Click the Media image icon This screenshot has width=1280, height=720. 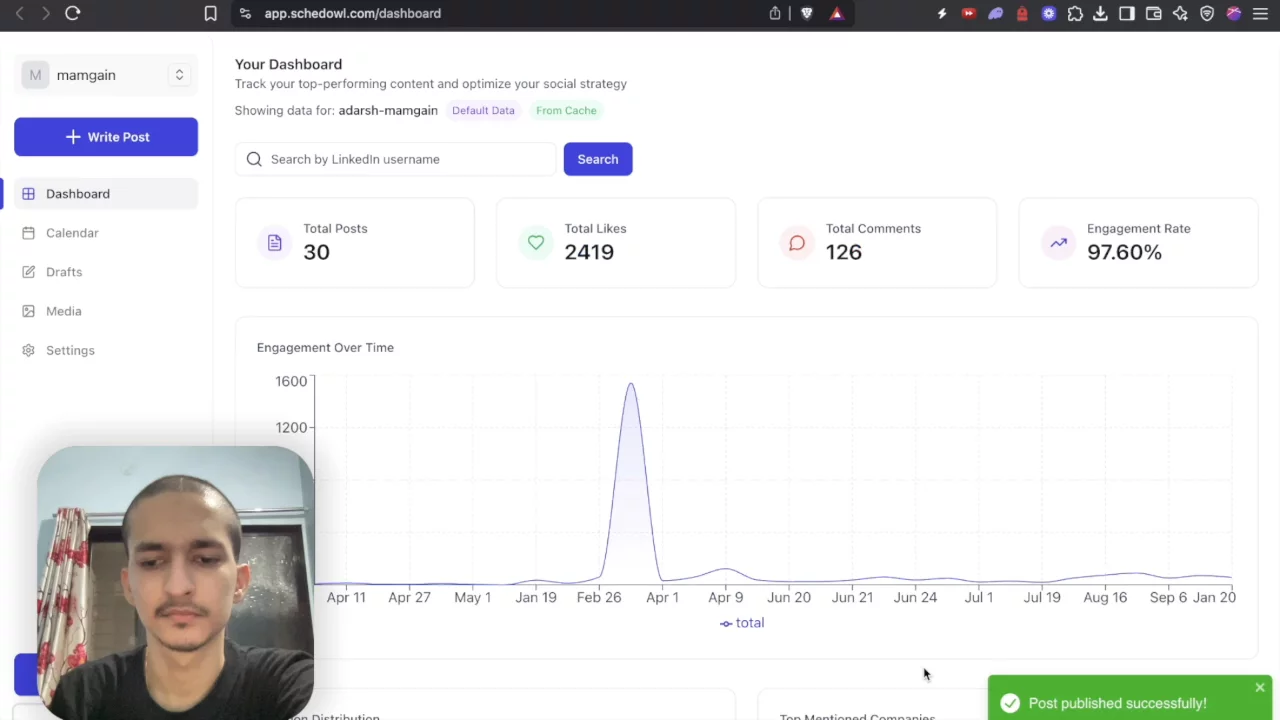click(x=28, y=311)
